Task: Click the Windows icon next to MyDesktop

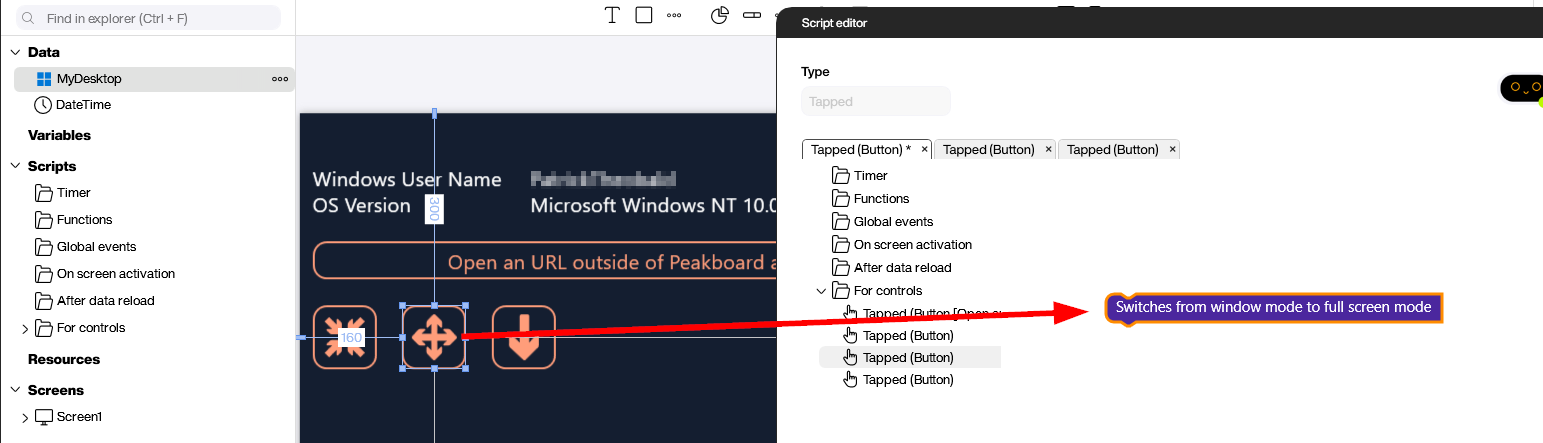Action: [x=43, y=79]
